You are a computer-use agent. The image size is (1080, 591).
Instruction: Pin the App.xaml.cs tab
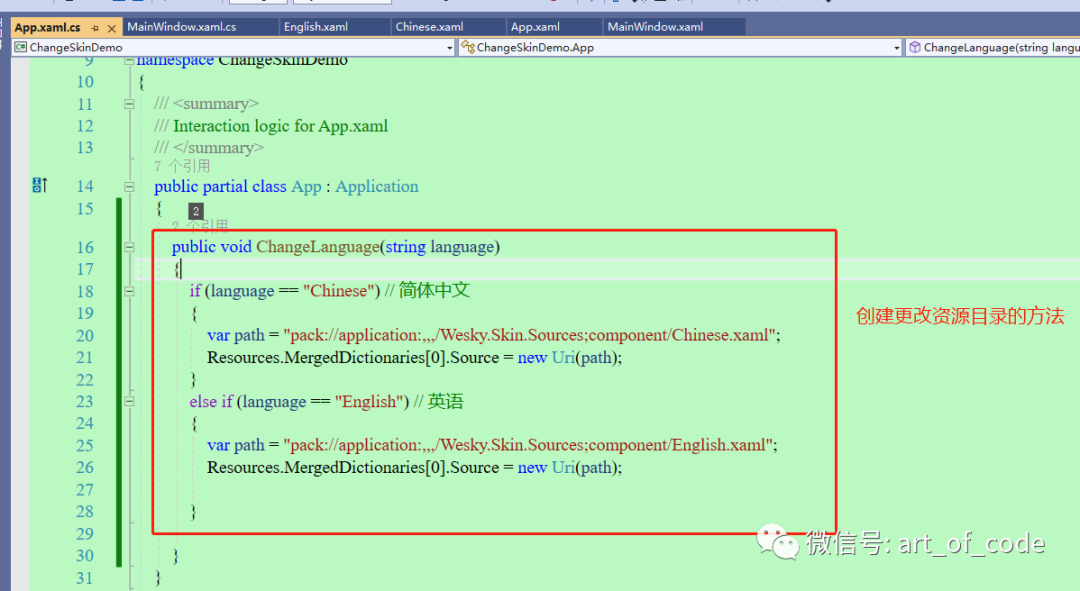click(95, 28)
